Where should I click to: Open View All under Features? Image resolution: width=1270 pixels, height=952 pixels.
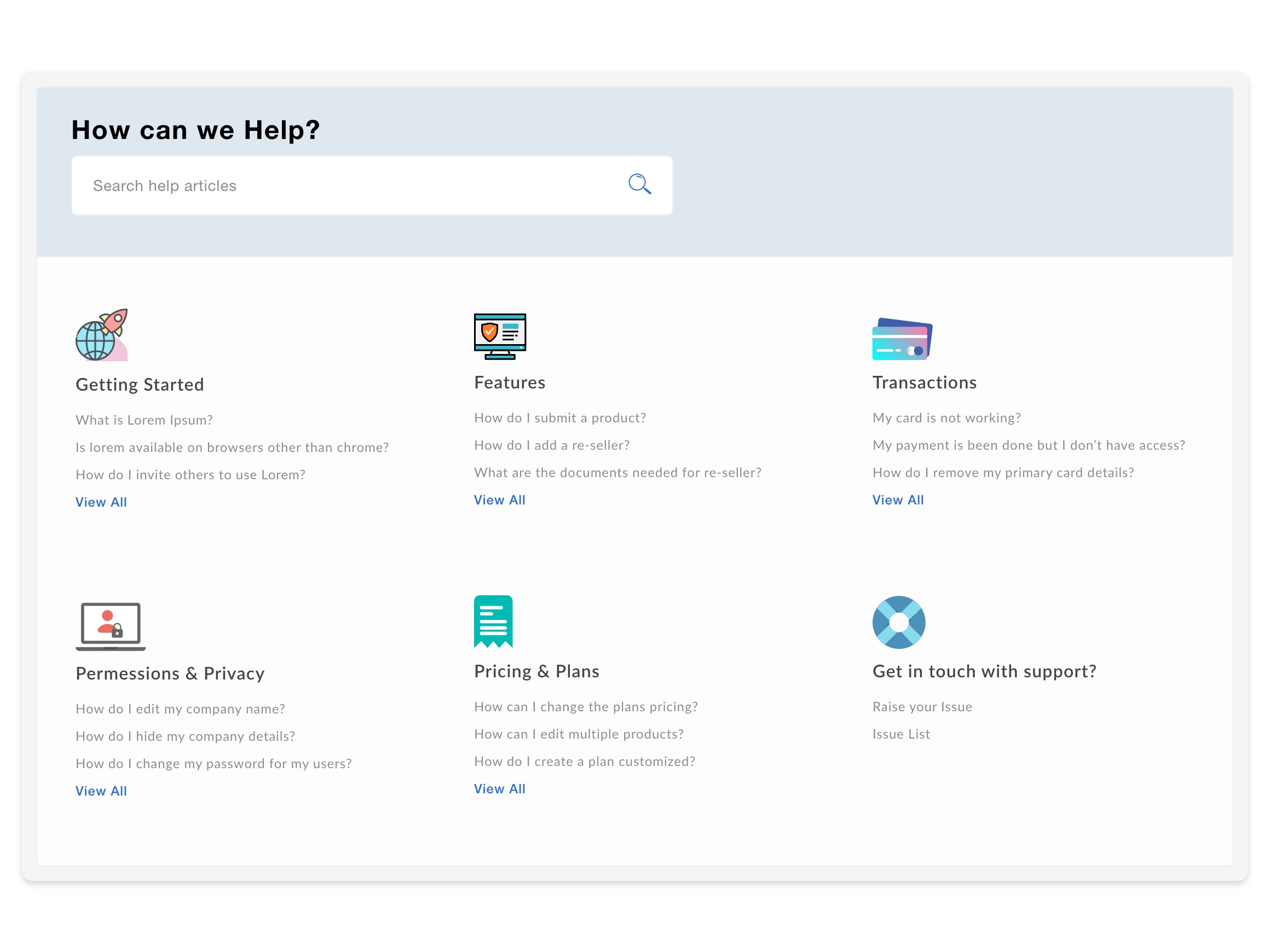(499, 500)
